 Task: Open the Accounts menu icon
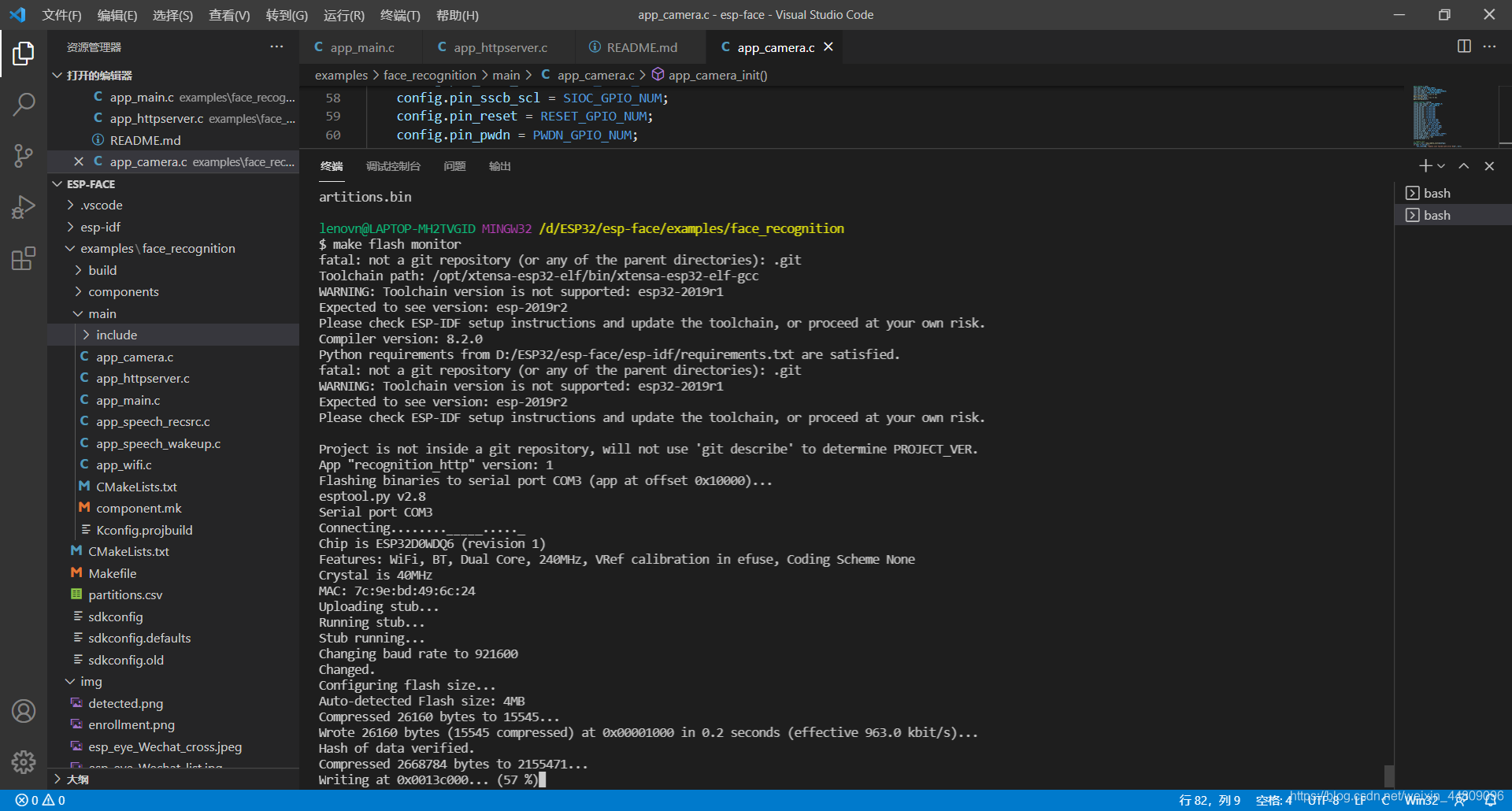point(24,711)
